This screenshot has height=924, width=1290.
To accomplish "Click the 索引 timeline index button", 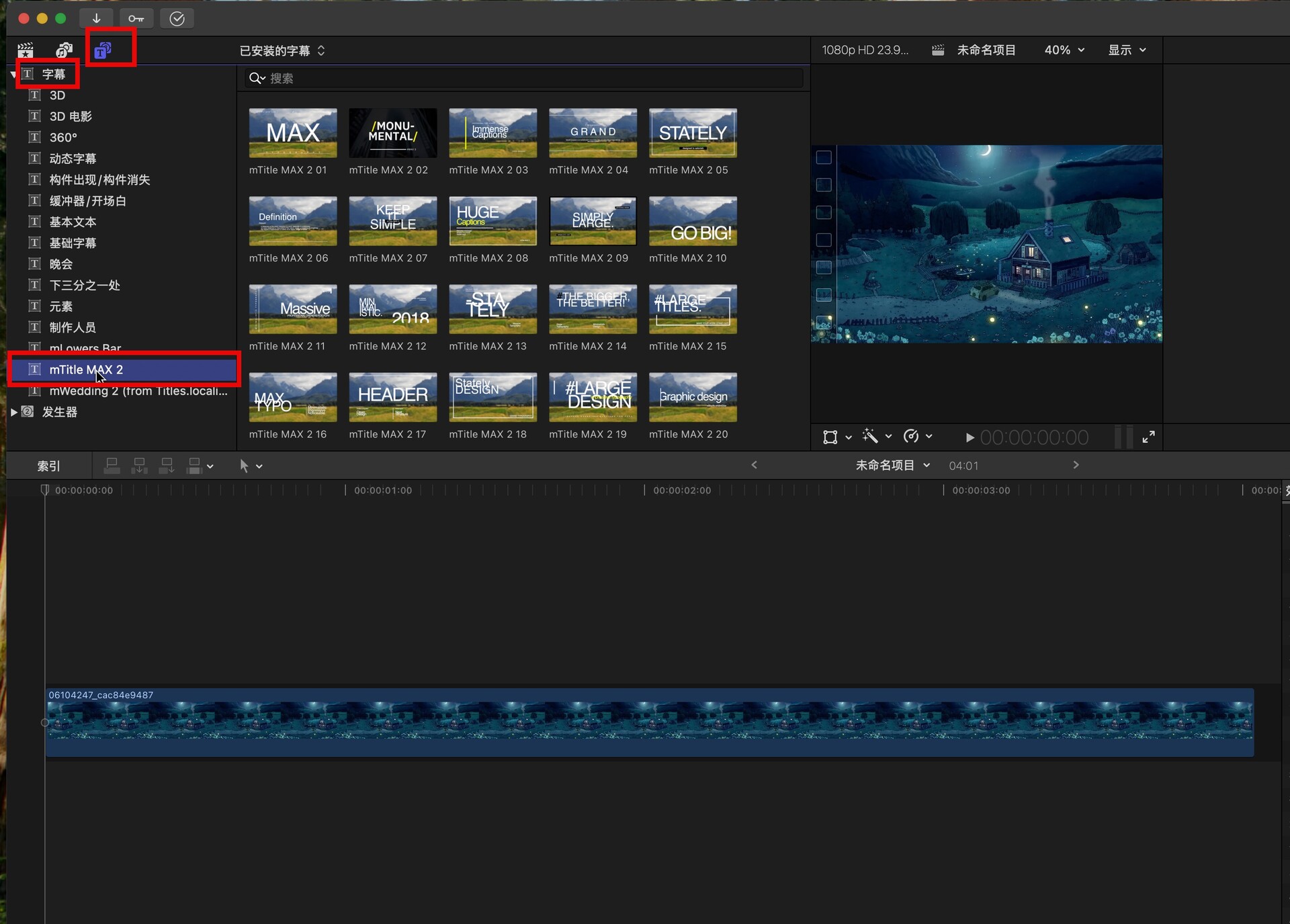I will coord(48,466).
